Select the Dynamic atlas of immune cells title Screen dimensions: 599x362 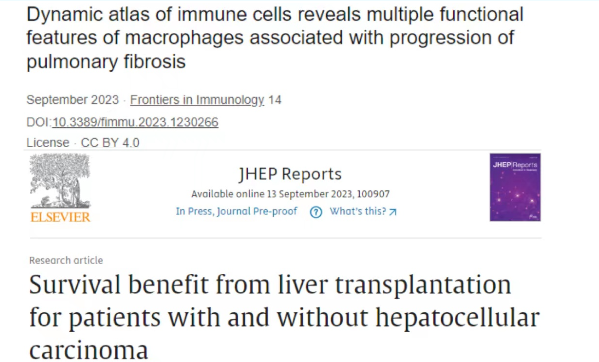coord(275,38)
